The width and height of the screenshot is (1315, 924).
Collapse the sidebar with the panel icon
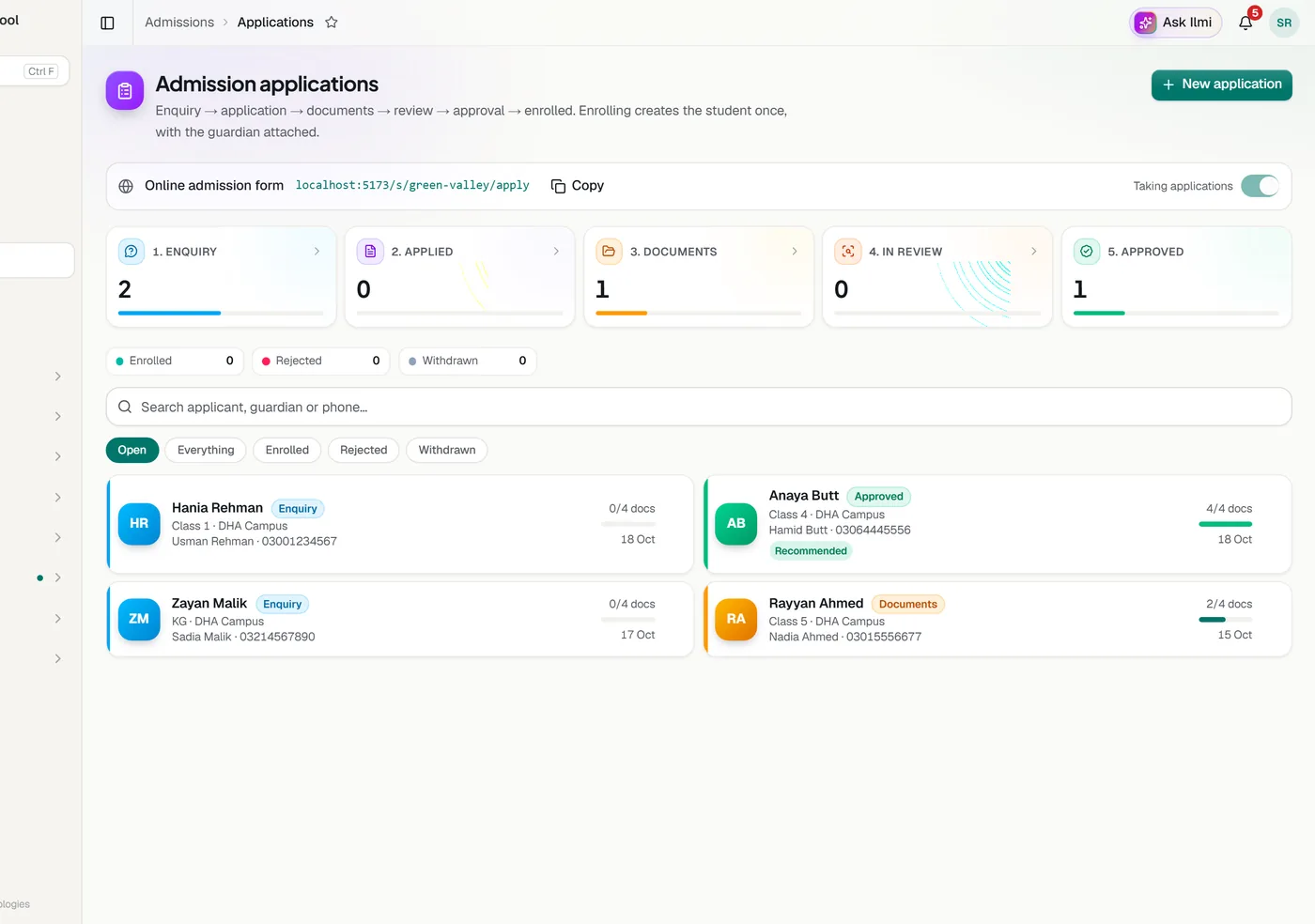tap(107, 23)
